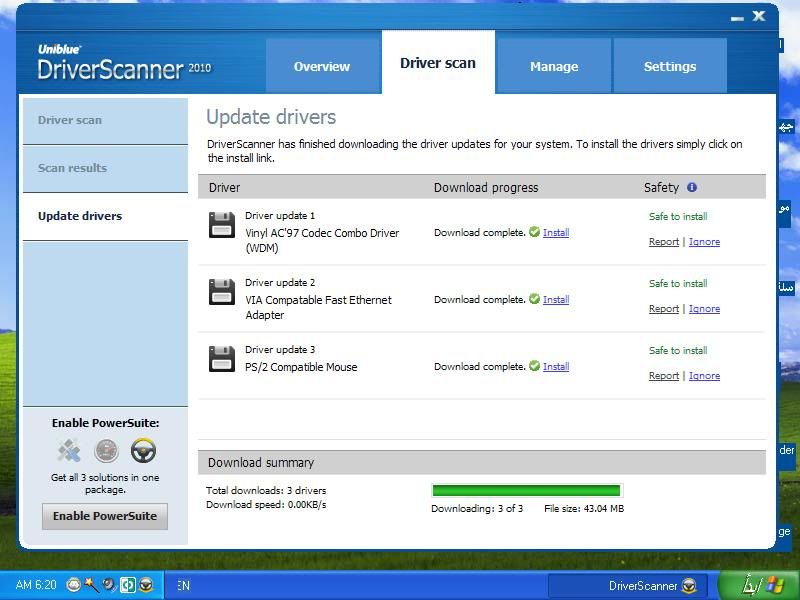800x600 pixels.
Task: Click the 'Driver update 2' label
Action: (x=280, y=283)
